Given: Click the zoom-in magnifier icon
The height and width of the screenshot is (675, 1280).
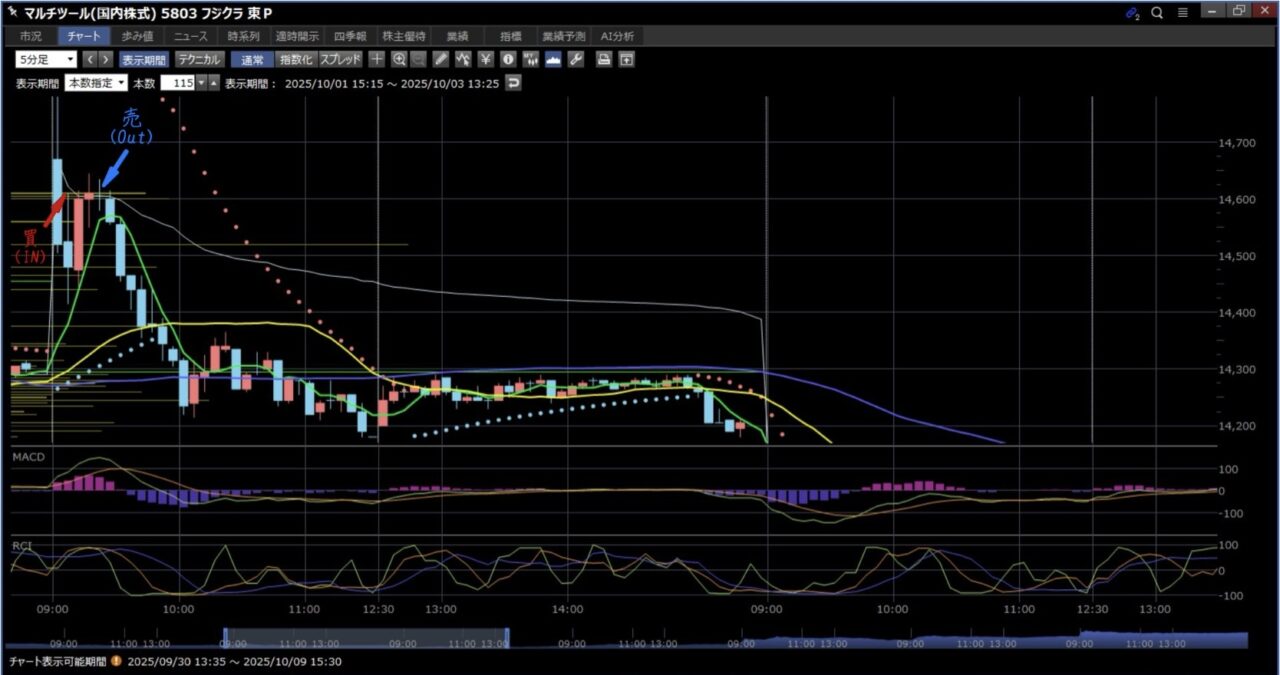Looking at the screenshot, I should [399, 60].
